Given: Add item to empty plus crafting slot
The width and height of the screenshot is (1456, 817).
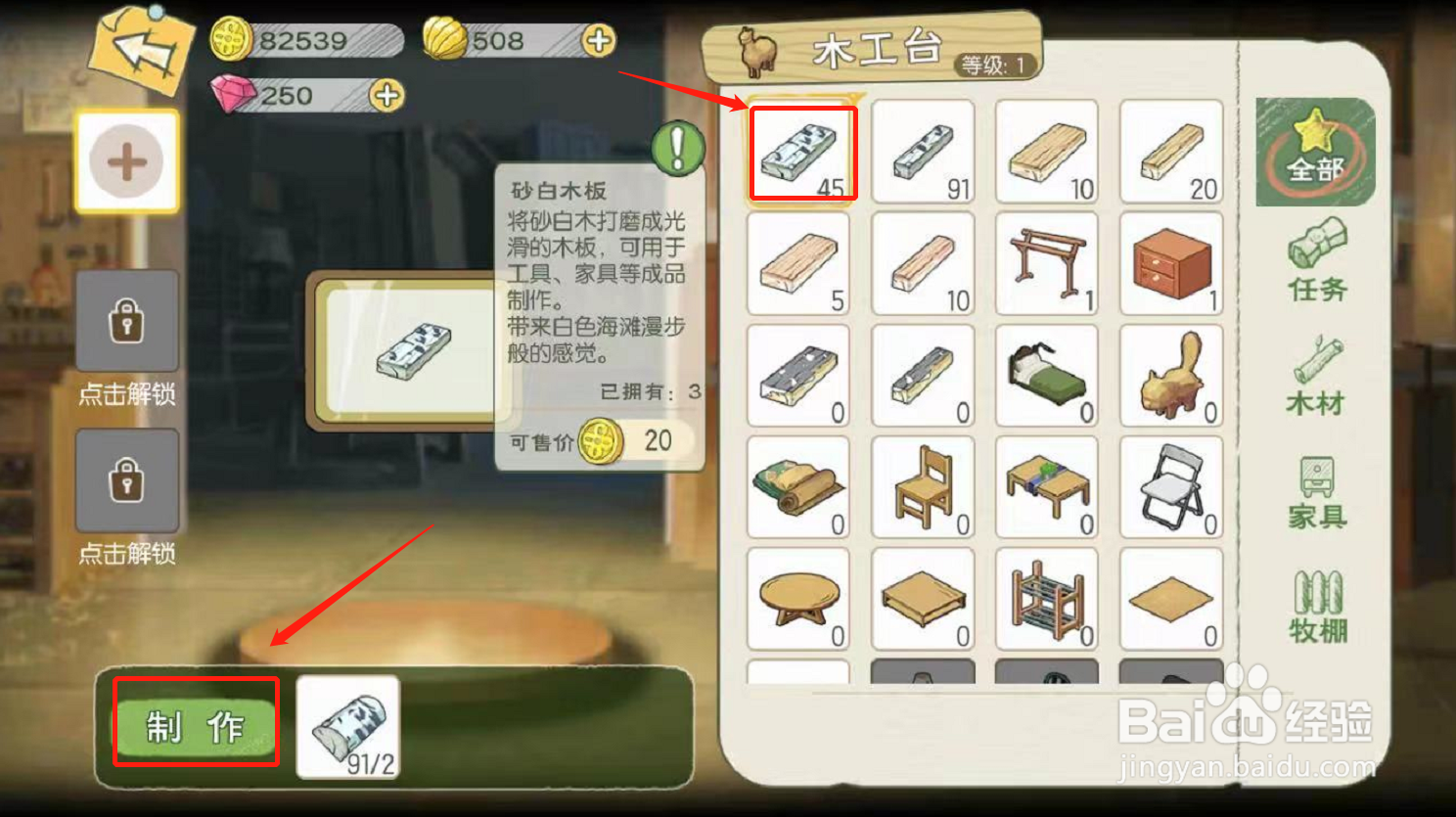Looking at the screenshot, I should (127, 161).
